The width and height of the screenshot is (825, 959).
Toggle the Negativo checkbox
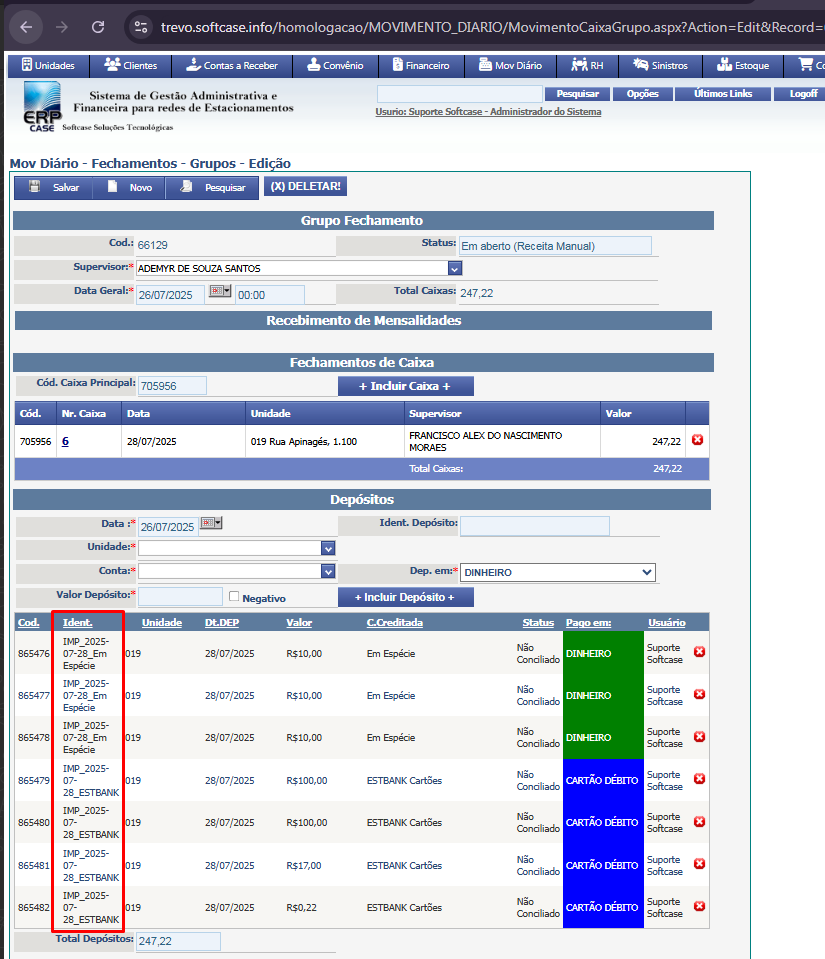coord(234,596)
